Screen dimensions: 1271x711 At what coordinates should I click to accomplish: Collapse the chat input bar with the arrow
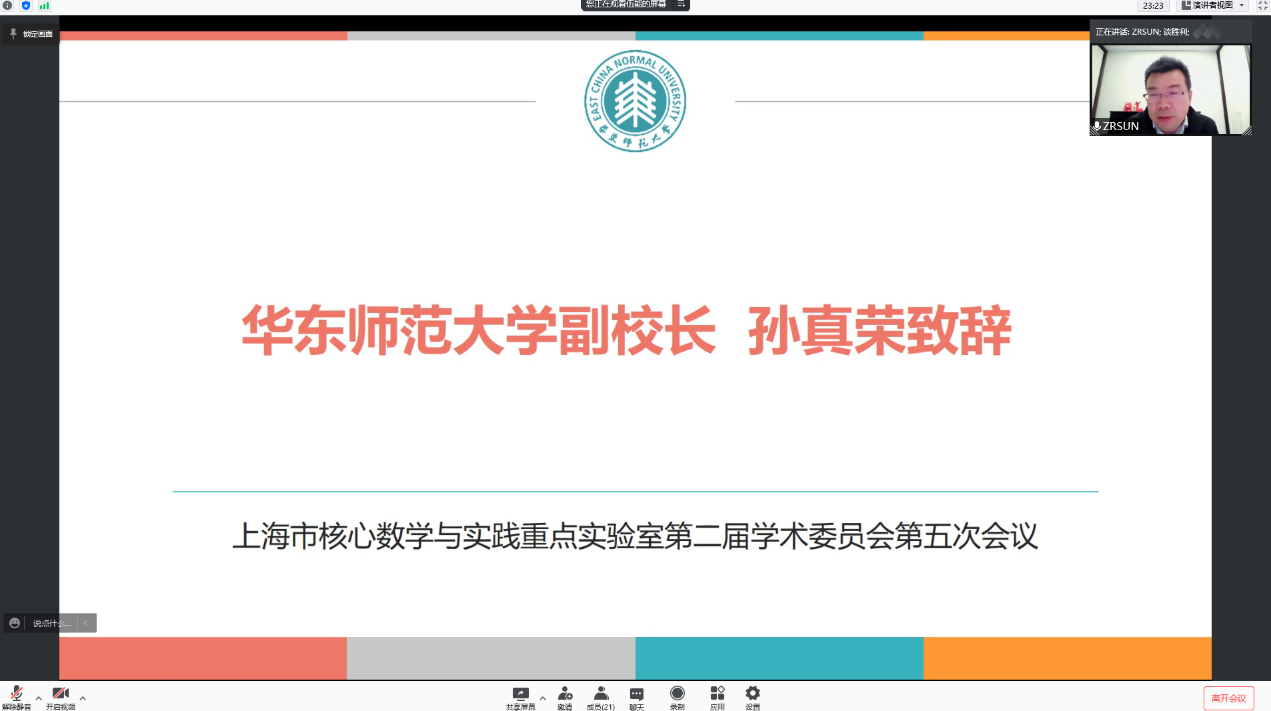(x=86, y=623)
